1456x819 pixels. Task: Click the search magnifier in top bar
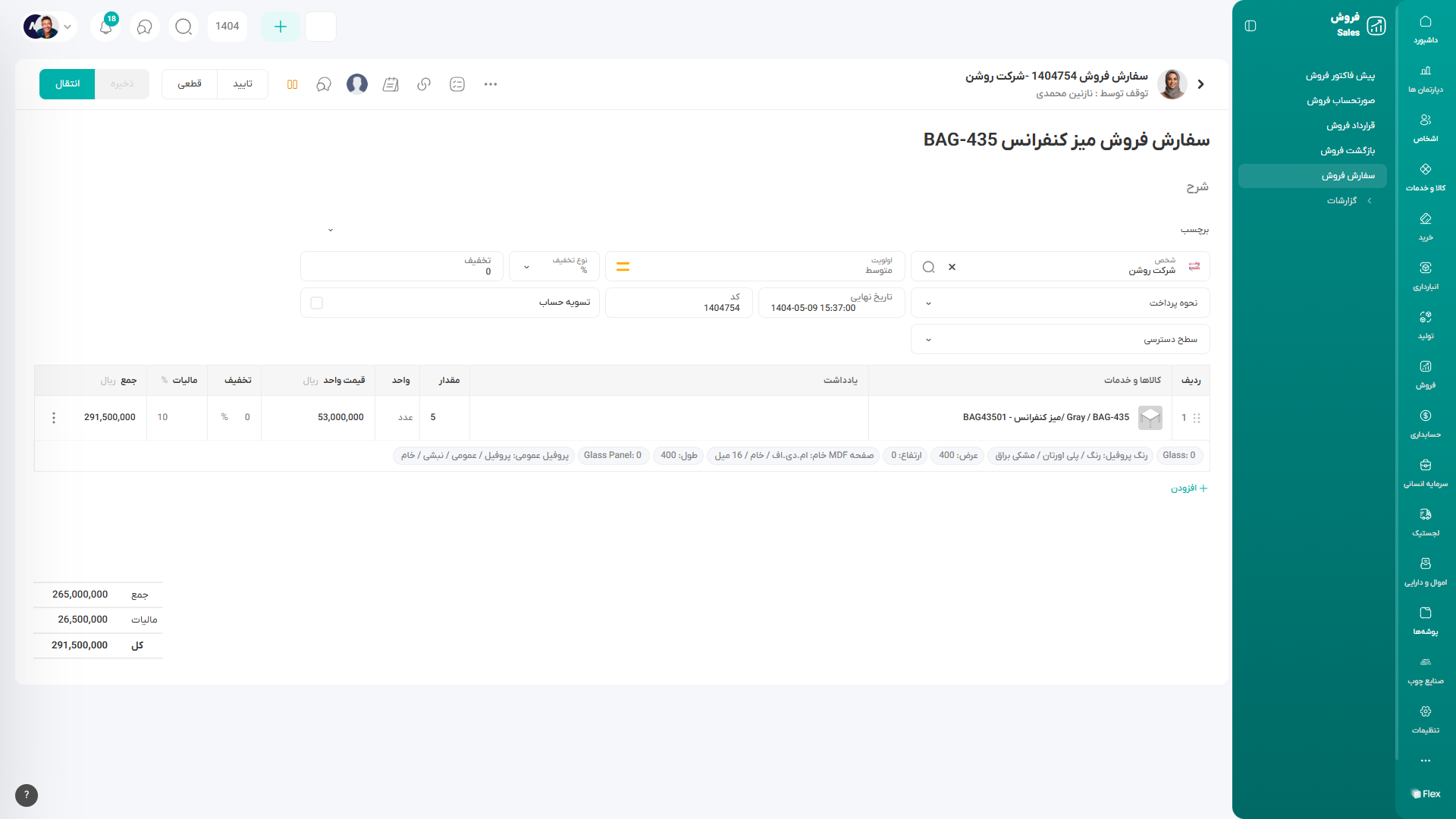tap(184, 27)
